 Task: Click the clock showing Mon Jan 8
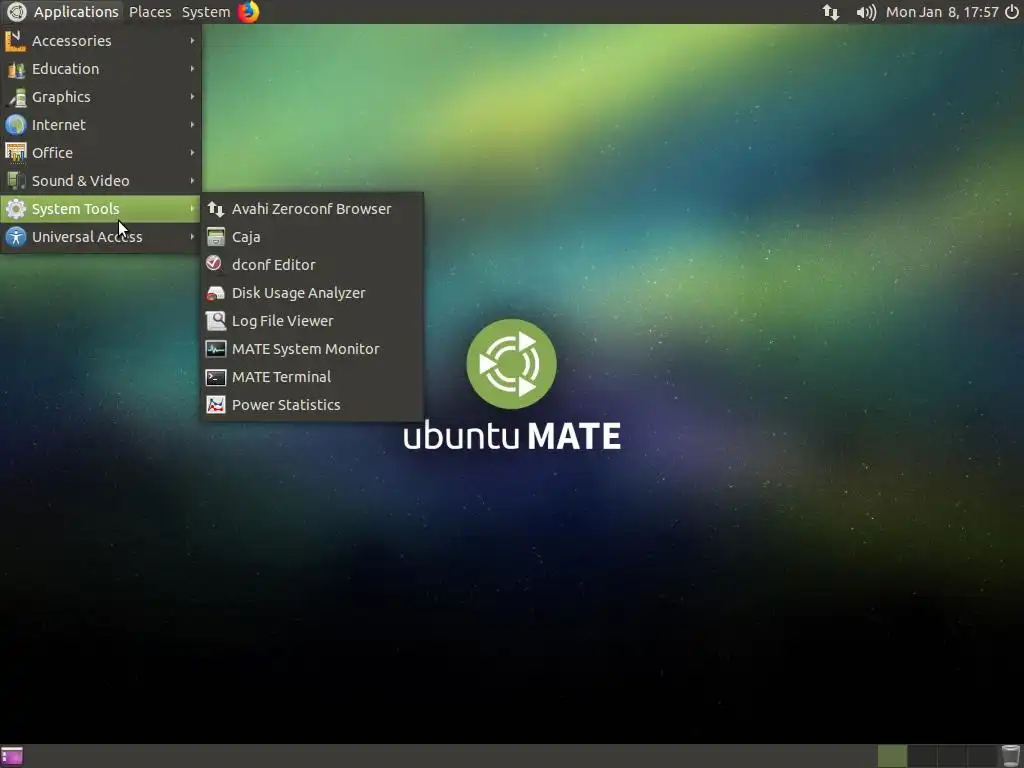(942, 12)
